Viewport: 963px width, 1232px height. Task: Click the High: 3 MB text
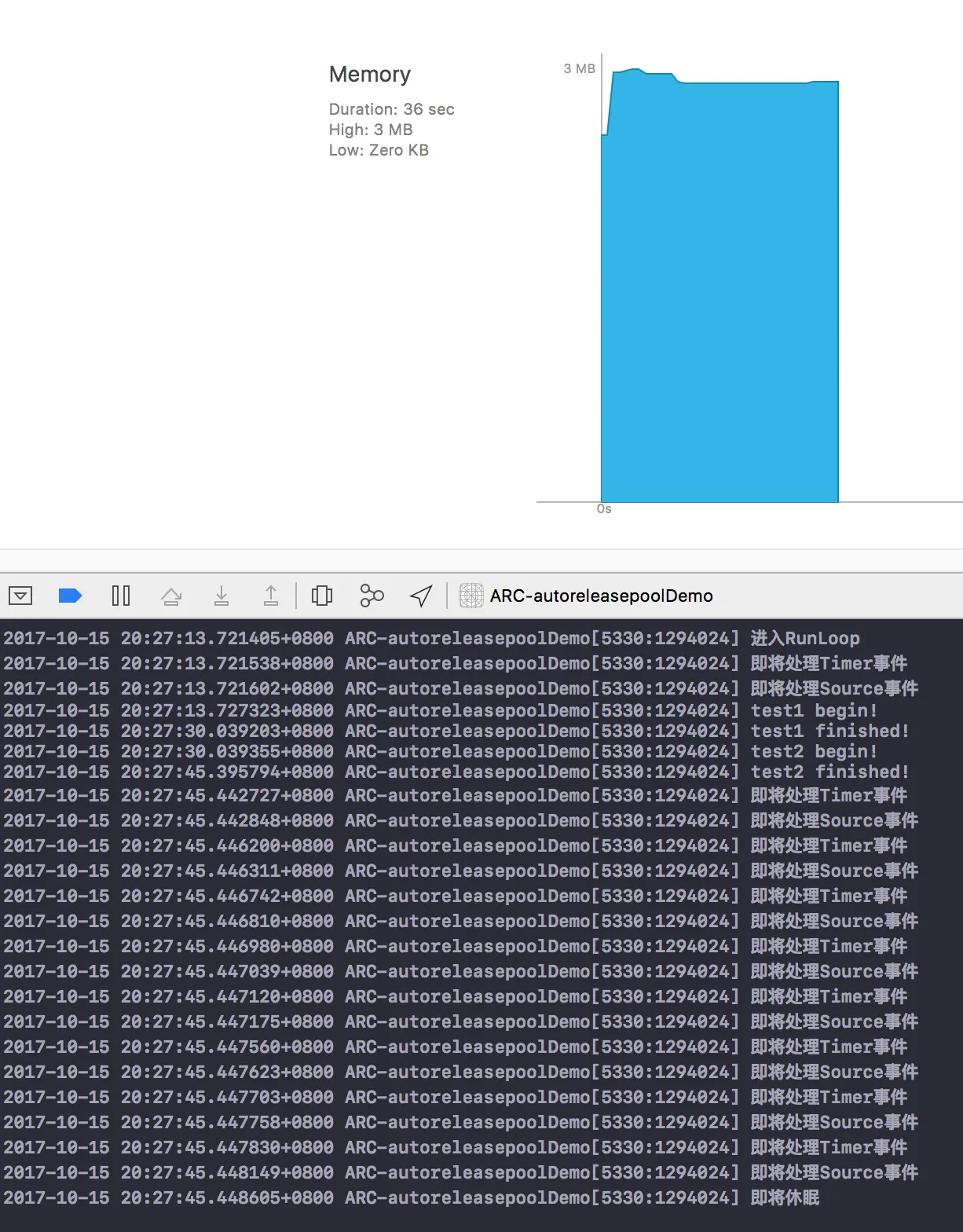[371, 130]
